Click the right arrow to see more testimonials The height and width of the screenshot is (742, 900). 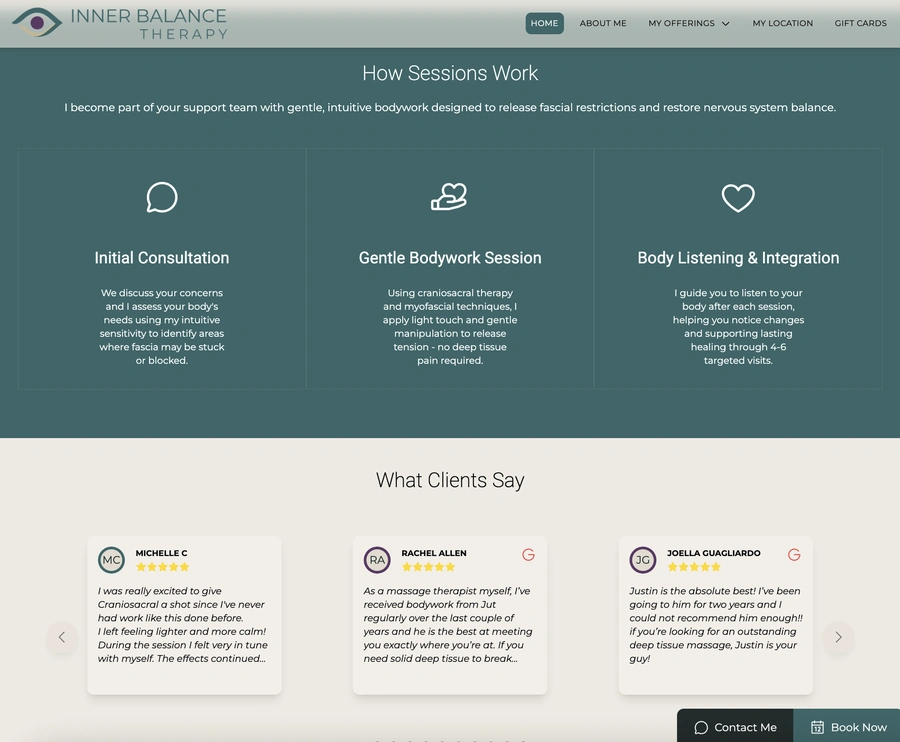(x=838, y=638)
